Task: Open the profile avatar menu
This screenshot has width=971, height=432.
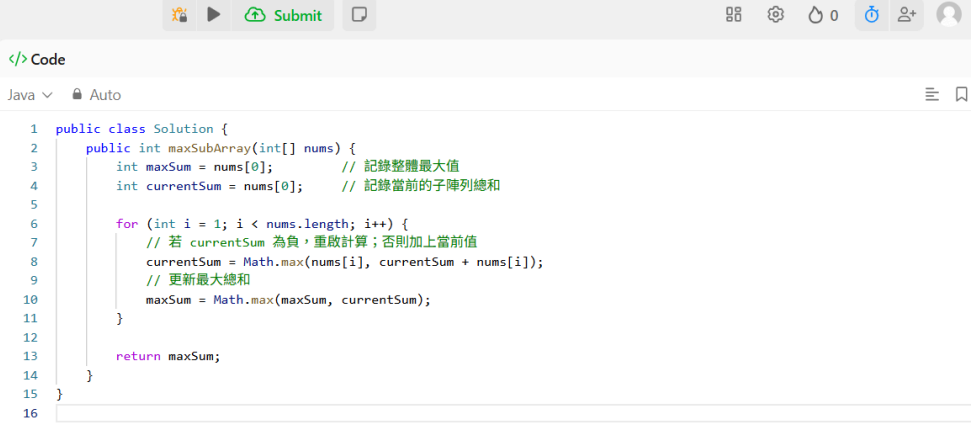Action: point(949,14)
